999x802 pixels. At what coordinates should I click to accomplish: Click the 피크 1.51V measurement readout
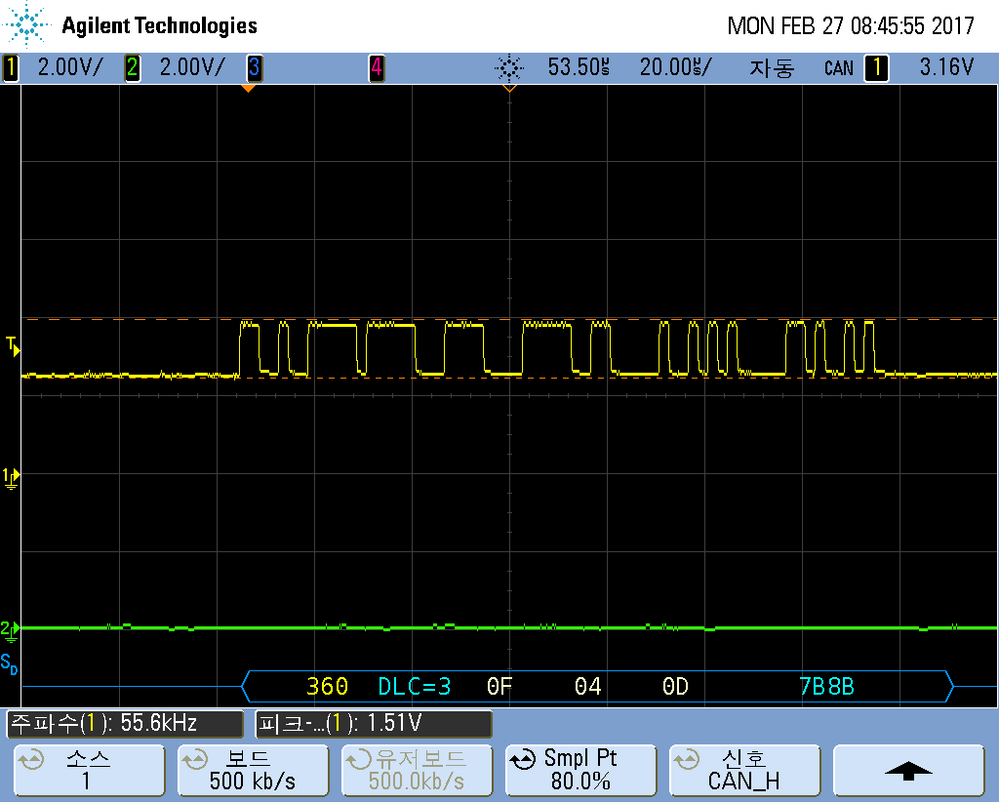point(374,724)
